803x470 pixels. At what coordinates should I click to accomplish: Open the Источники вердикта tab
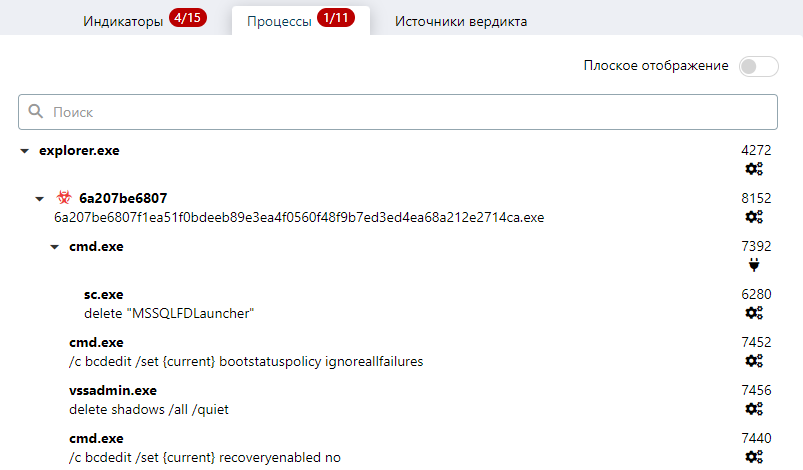[x=461, y=21]
